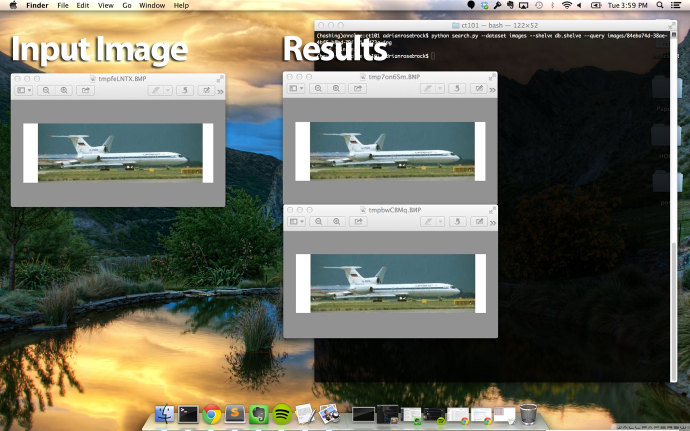Open the Apple menu

(13, 5)
